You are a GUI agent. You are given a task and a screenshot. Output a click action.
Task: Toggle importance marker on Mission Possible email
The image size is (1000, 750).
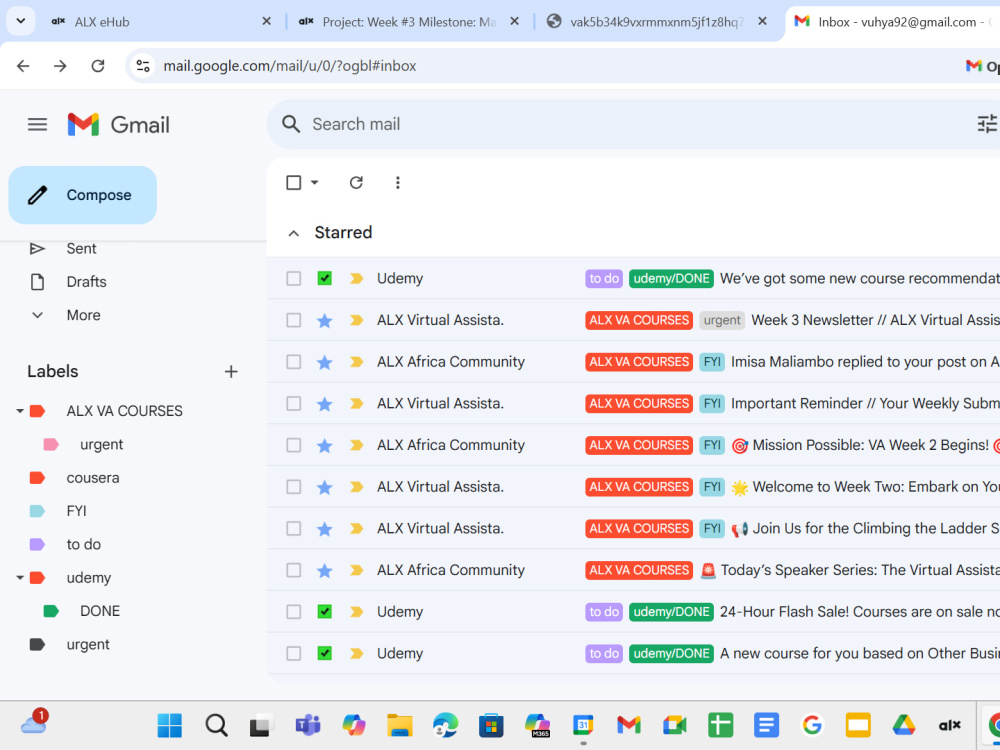357,445
